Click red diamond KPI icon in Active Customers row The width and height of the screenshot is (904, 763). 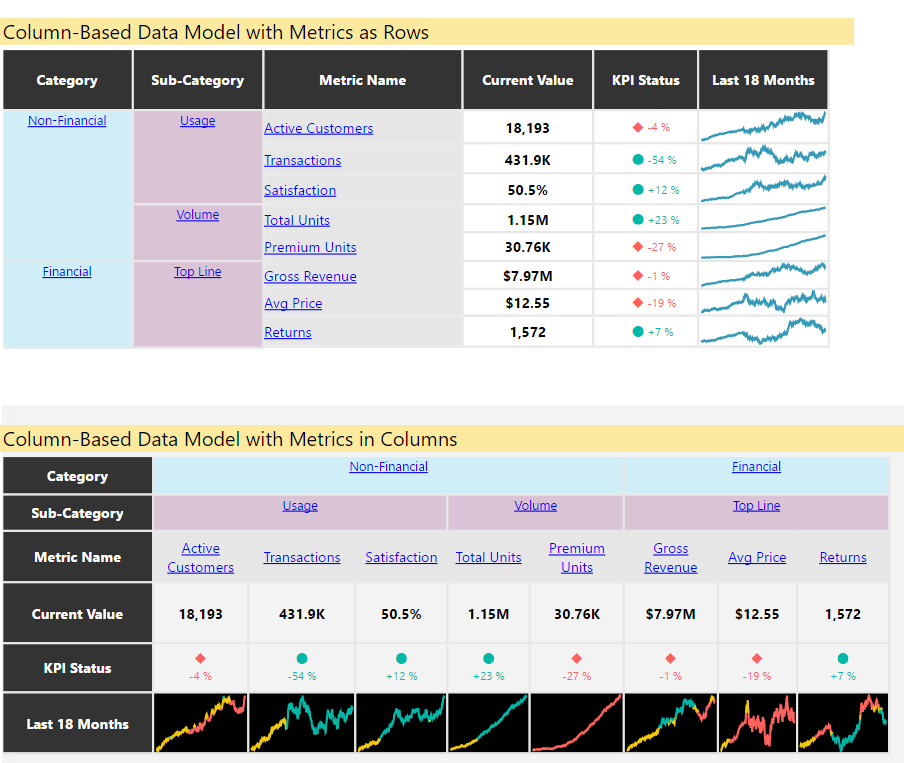point(637,128)
